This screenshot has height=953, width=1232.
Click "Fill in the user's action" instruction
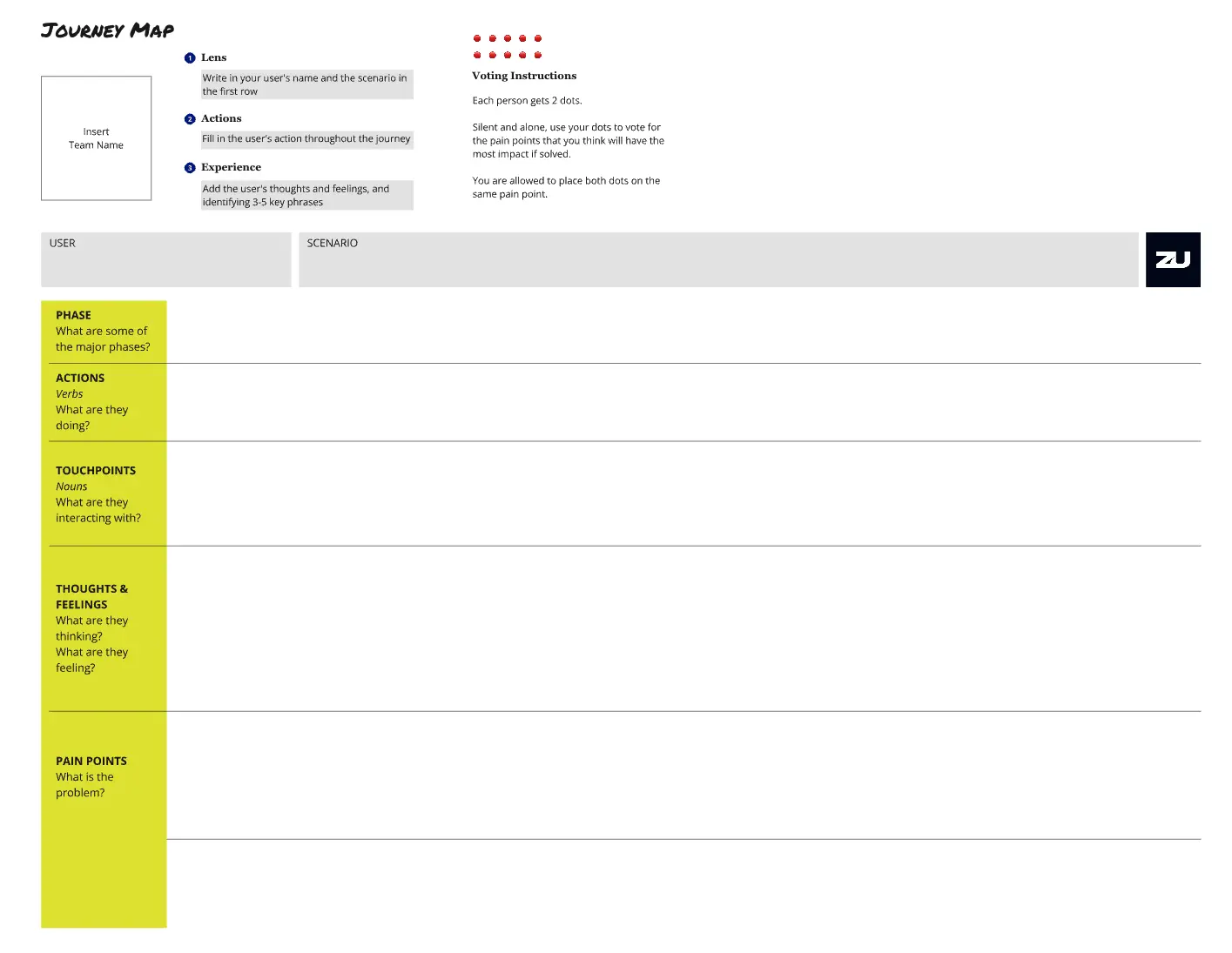click(x=307, y=139)
